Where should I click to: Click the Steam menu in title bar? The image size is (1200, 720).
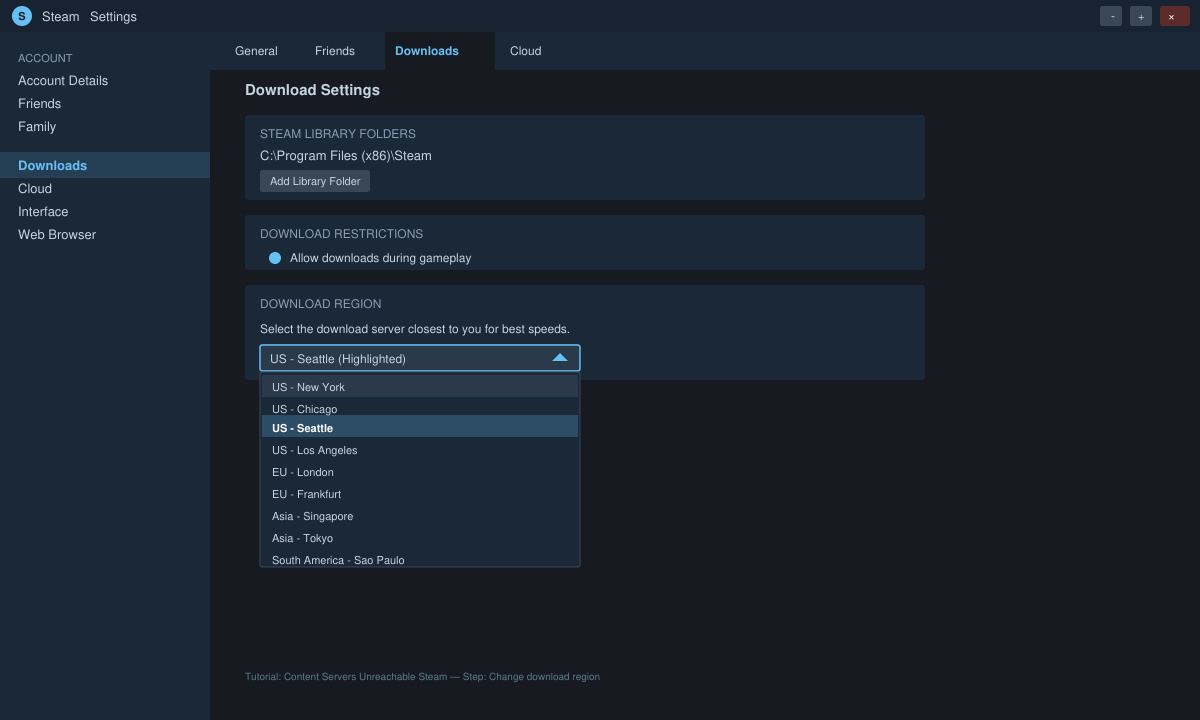(60, 17)
